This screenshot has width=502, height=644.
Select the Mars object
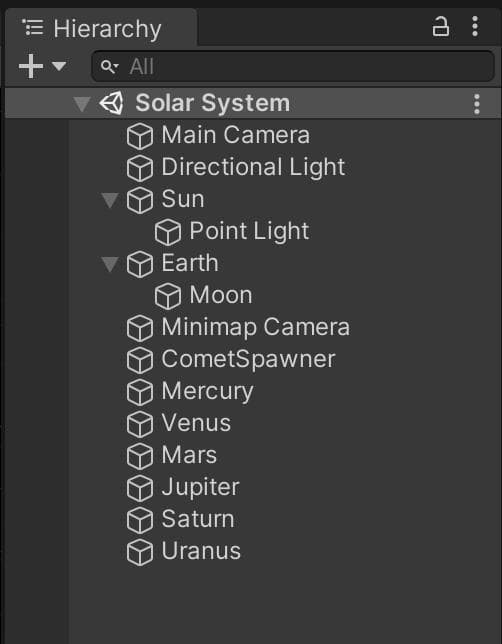tap(189, 455)
